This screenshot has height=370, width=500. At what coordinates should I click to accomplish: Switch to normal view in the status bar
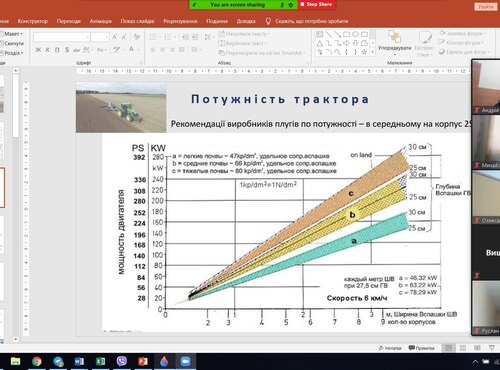(448, 348)
